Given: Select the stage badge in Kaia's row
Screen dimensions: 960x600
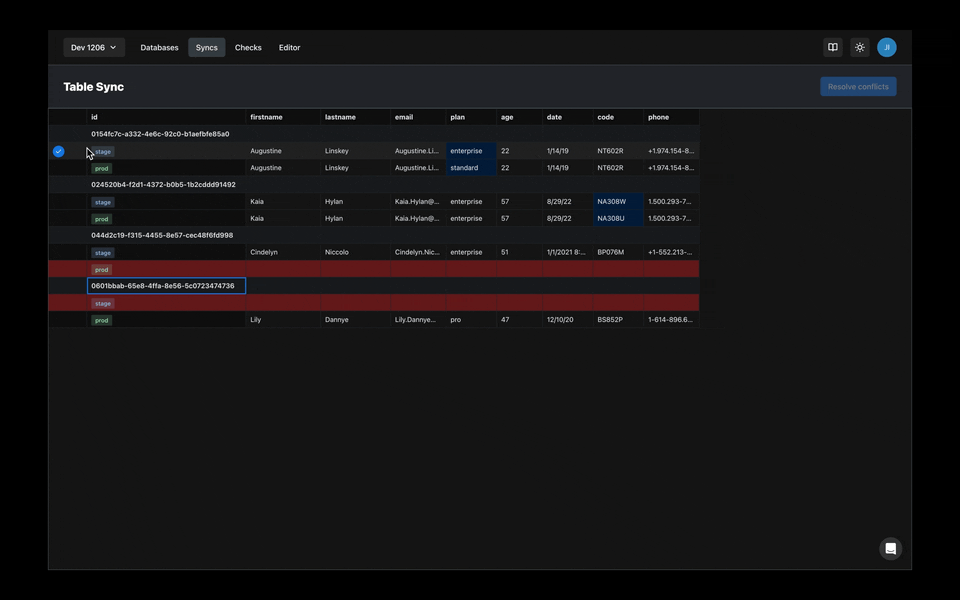Looking at the screenshot, I should pyautogui.click(x=102, y=202).
